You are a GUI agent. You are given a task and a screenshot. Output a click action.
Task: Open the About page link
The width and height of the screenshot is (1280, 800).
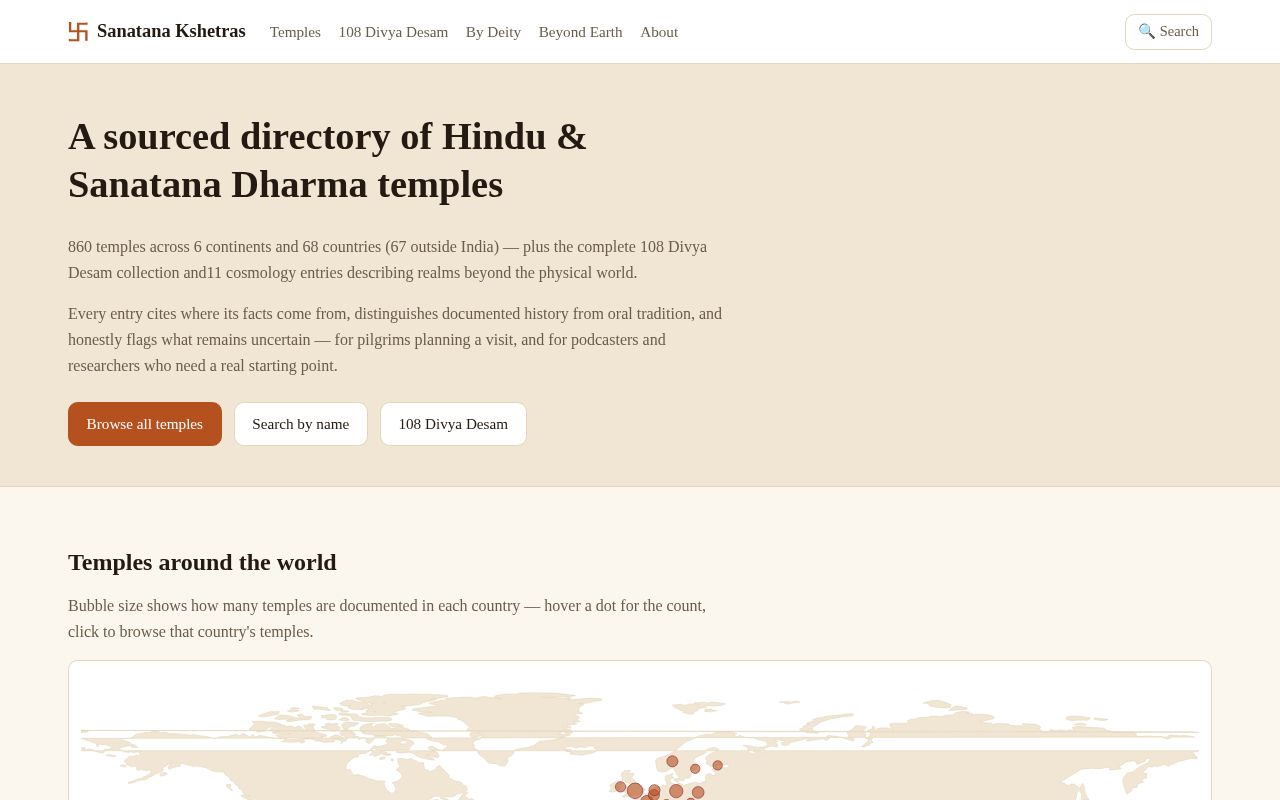pyautogui.click(x=659, y=32)
